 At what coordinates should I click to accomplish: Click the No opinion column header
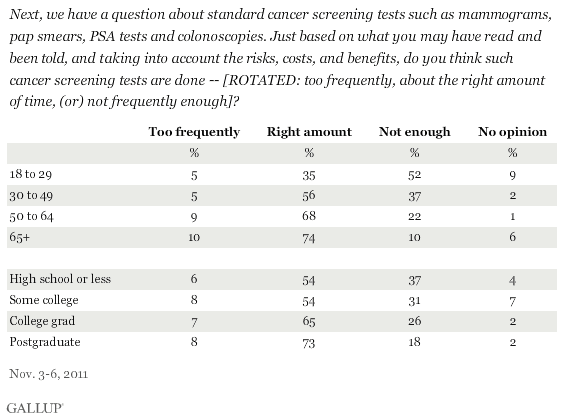tap(513, 132)
